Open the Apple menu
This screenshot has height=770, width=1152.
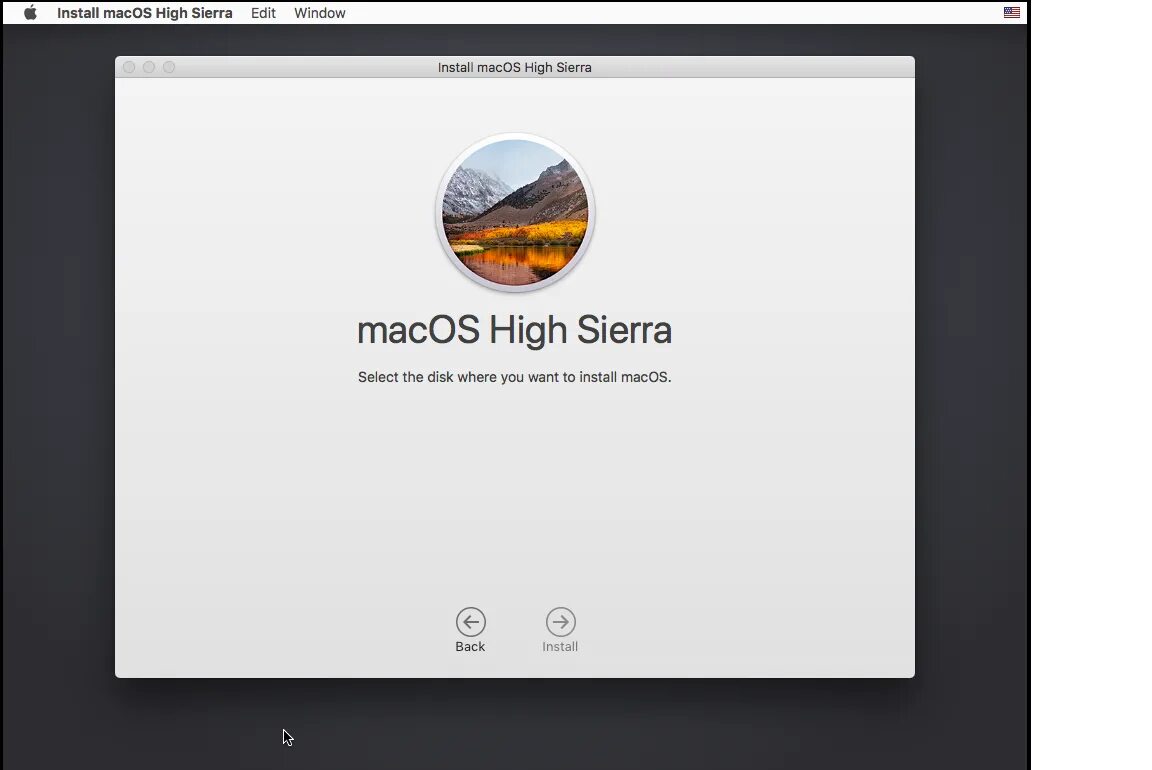click(30, 12)
